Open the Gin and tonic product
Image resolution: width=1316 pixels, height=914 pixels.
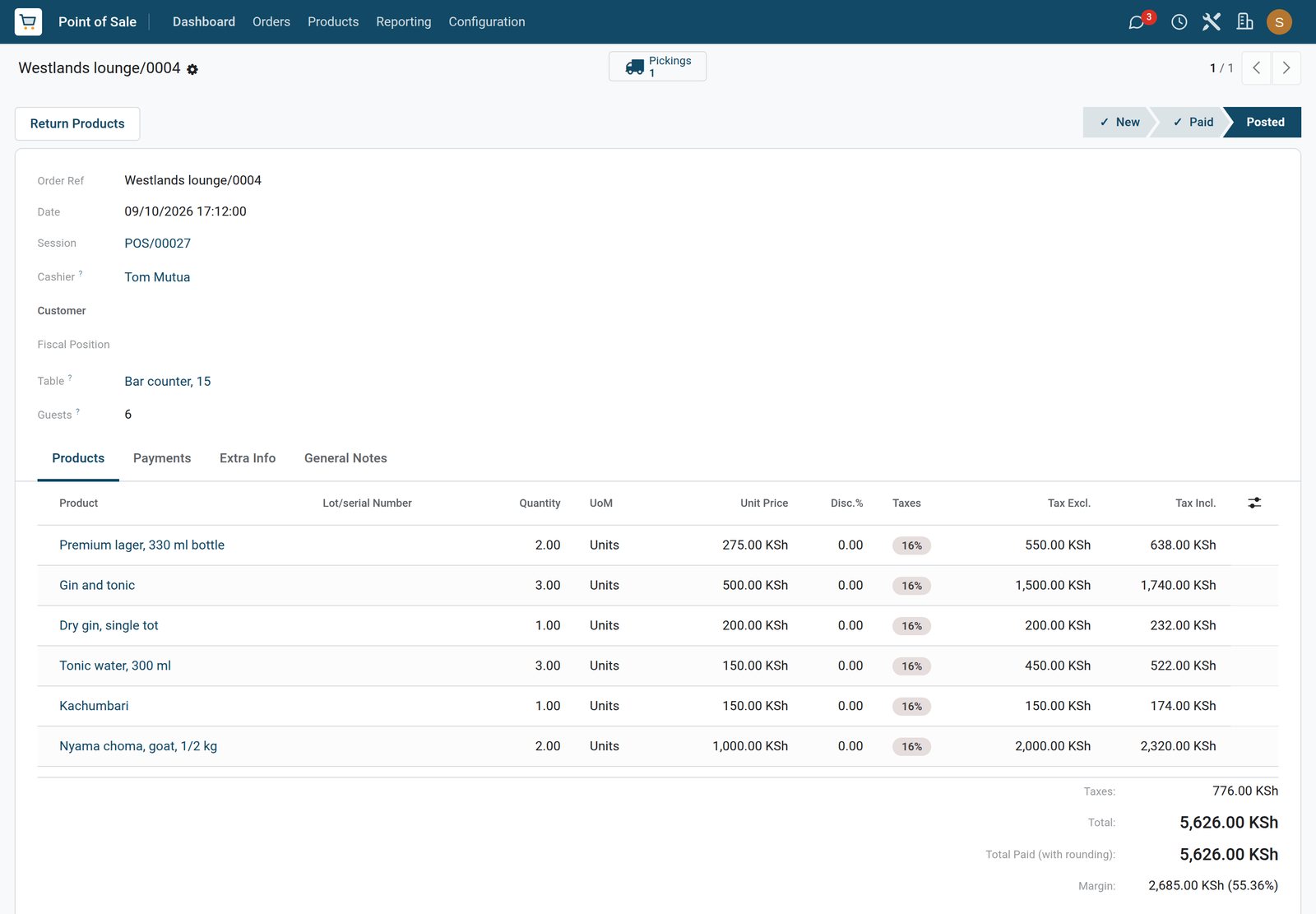[97, 586]
